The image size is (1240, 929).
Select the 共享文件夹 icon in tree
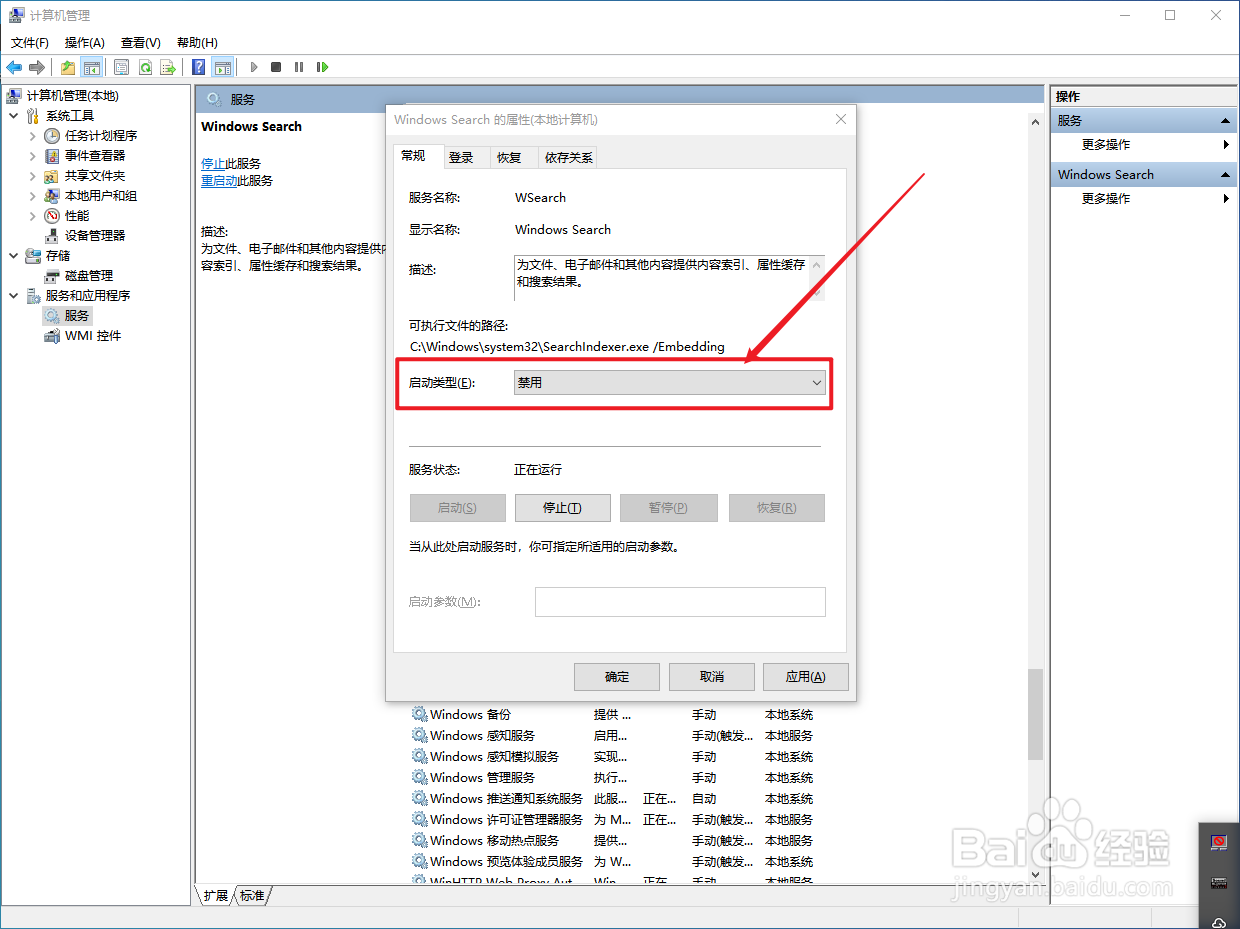click(52, 175)
